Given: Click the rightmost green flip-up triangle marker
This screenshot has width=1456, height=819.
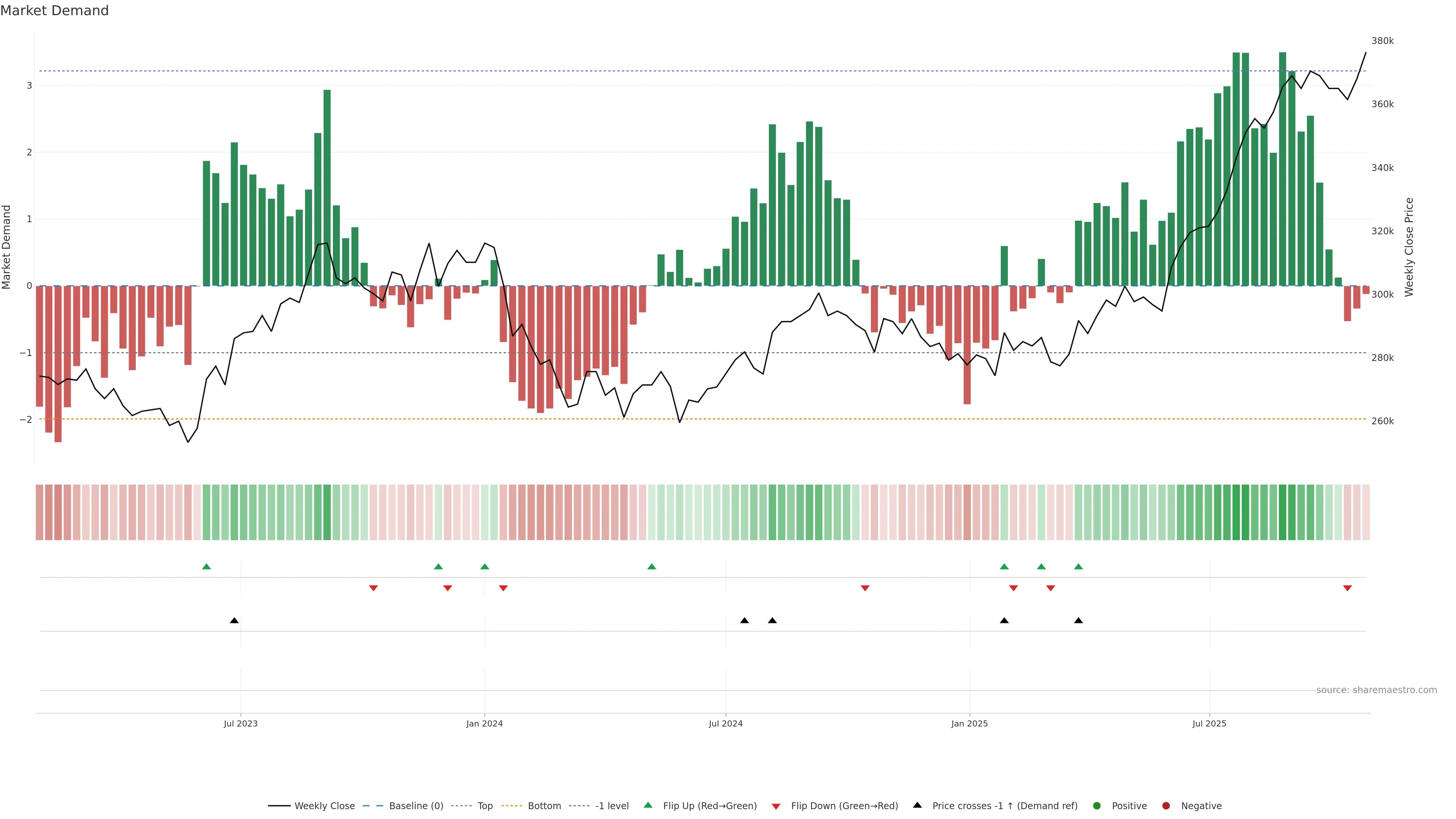Looking at the screenshot, I should pyautogui.click(x=1078, y=566).
